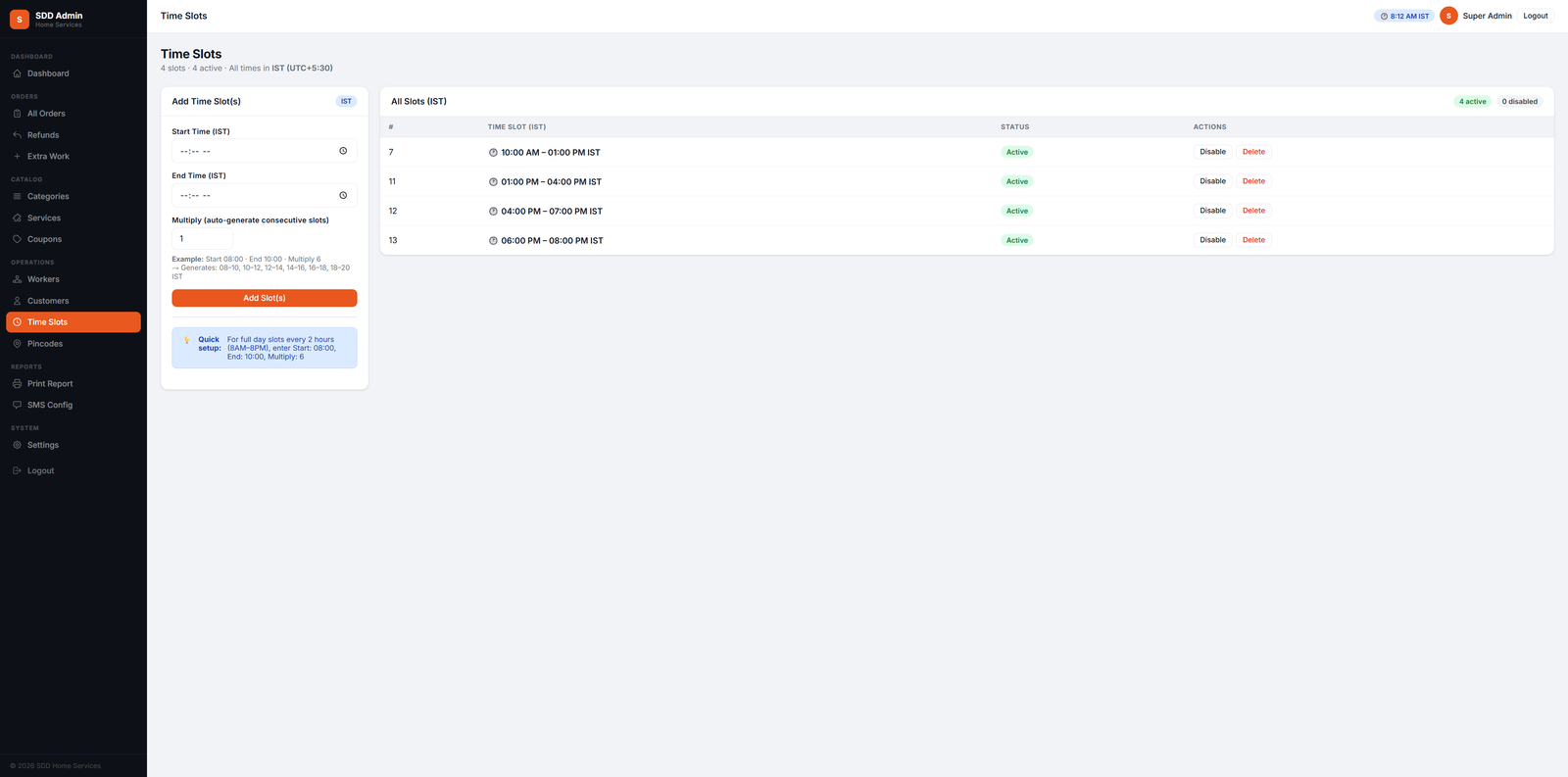Delete the 06:00 PM – 08:00 PM slot
The width and height of the screenshot is (1568, 777).
tap(1253, 240)
